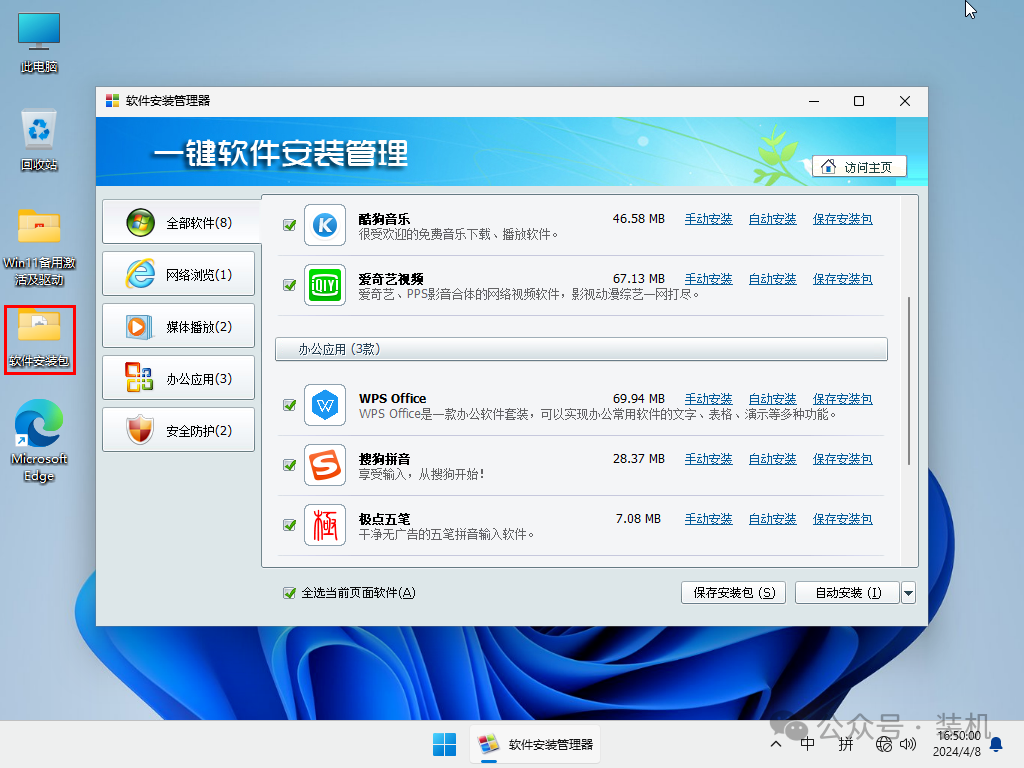The image size is (1024, 768).
Task: Select the 媒体播放(2) category tab
Action: pos(178,326)
